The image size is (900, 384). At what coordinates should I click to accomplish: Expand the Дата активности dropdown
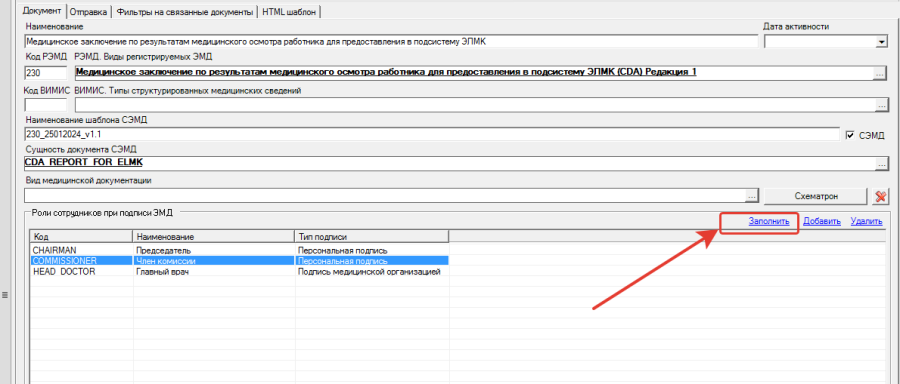tap(881, 42)
